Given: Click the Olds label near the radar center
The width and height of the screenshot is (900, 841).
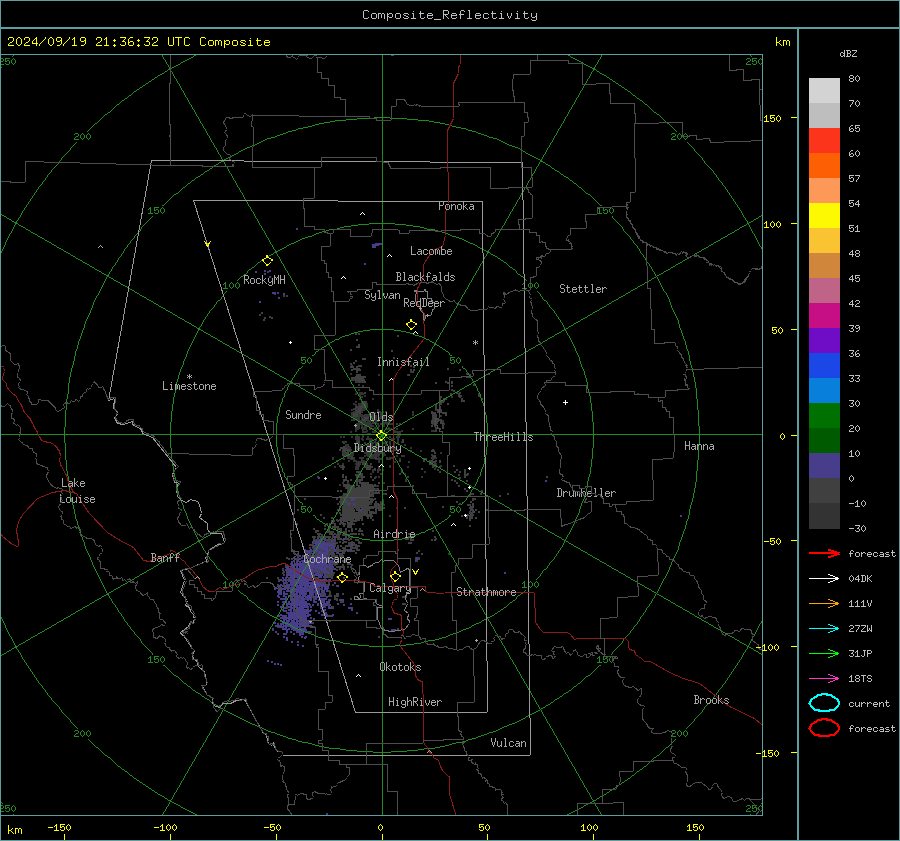Looking at the screenshot, I should [x=381, y=417].
